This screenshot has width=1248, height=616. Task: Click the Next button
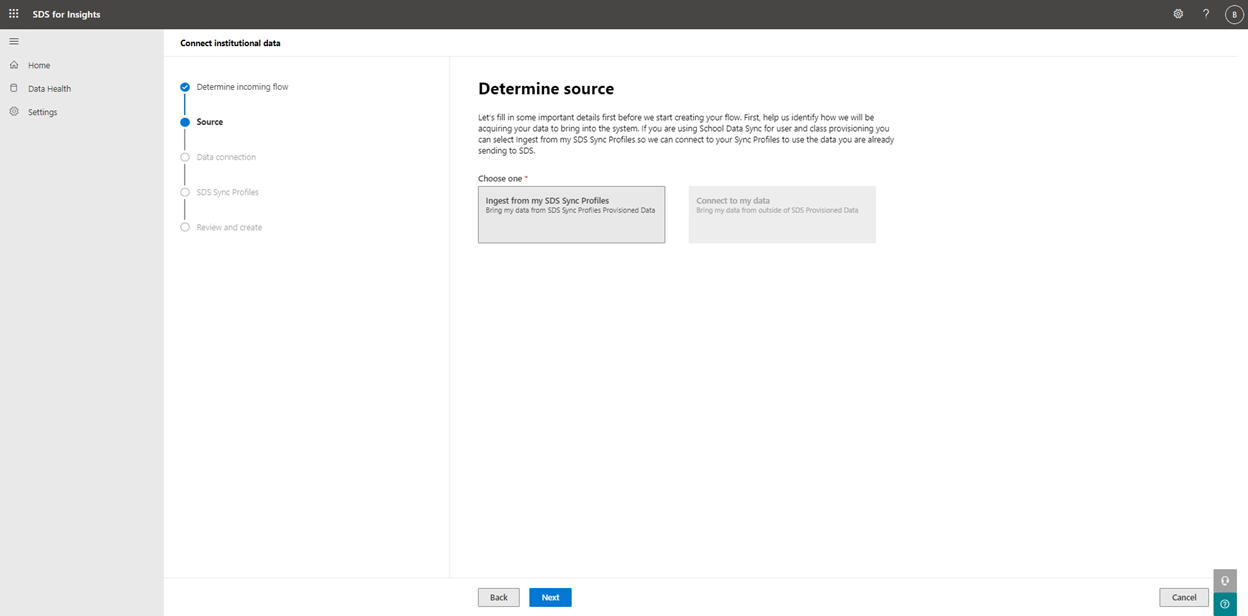click(550, 597)
